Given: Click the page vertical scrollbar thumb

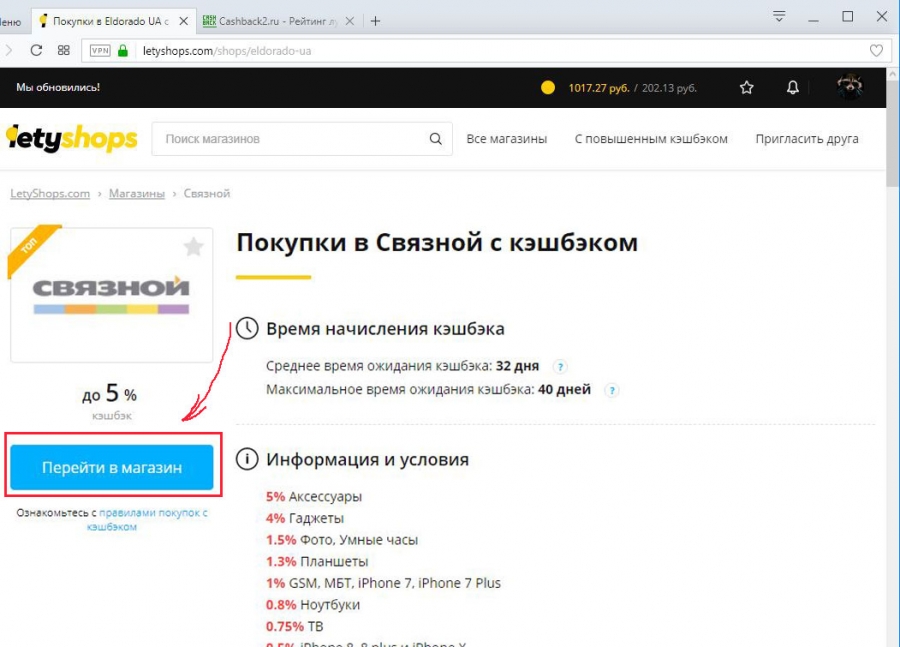Looking at the screenshot, I should click(893, 133).
